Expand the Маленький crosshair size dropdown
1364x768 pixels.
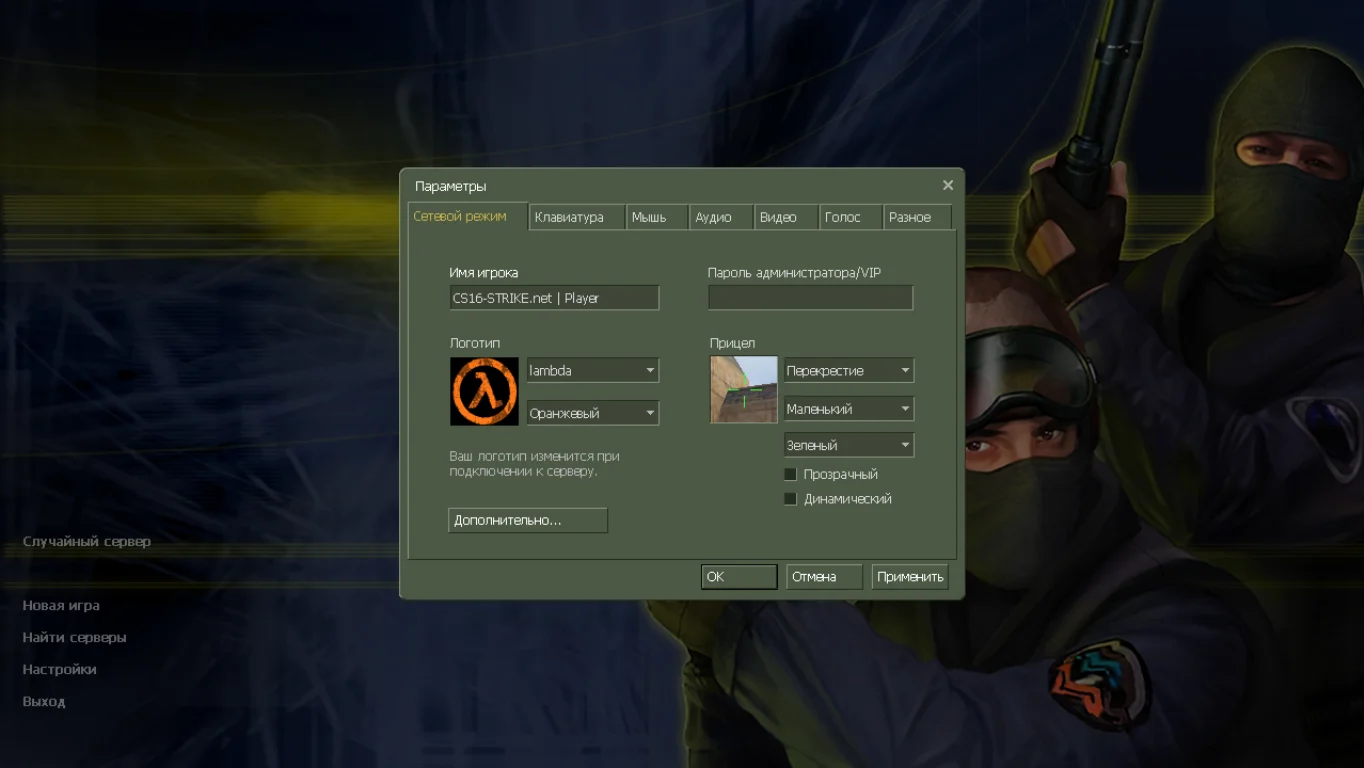tap(848, 409)
